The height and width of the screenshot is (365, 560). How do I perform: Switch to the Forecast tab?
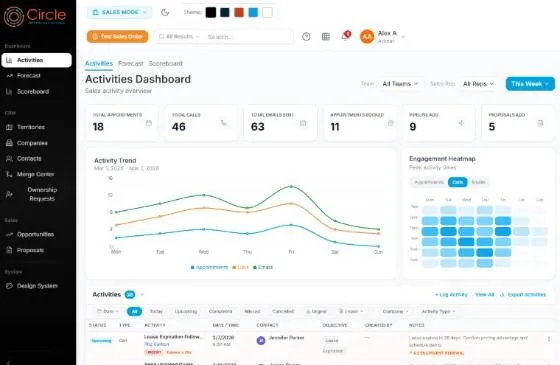131,64
